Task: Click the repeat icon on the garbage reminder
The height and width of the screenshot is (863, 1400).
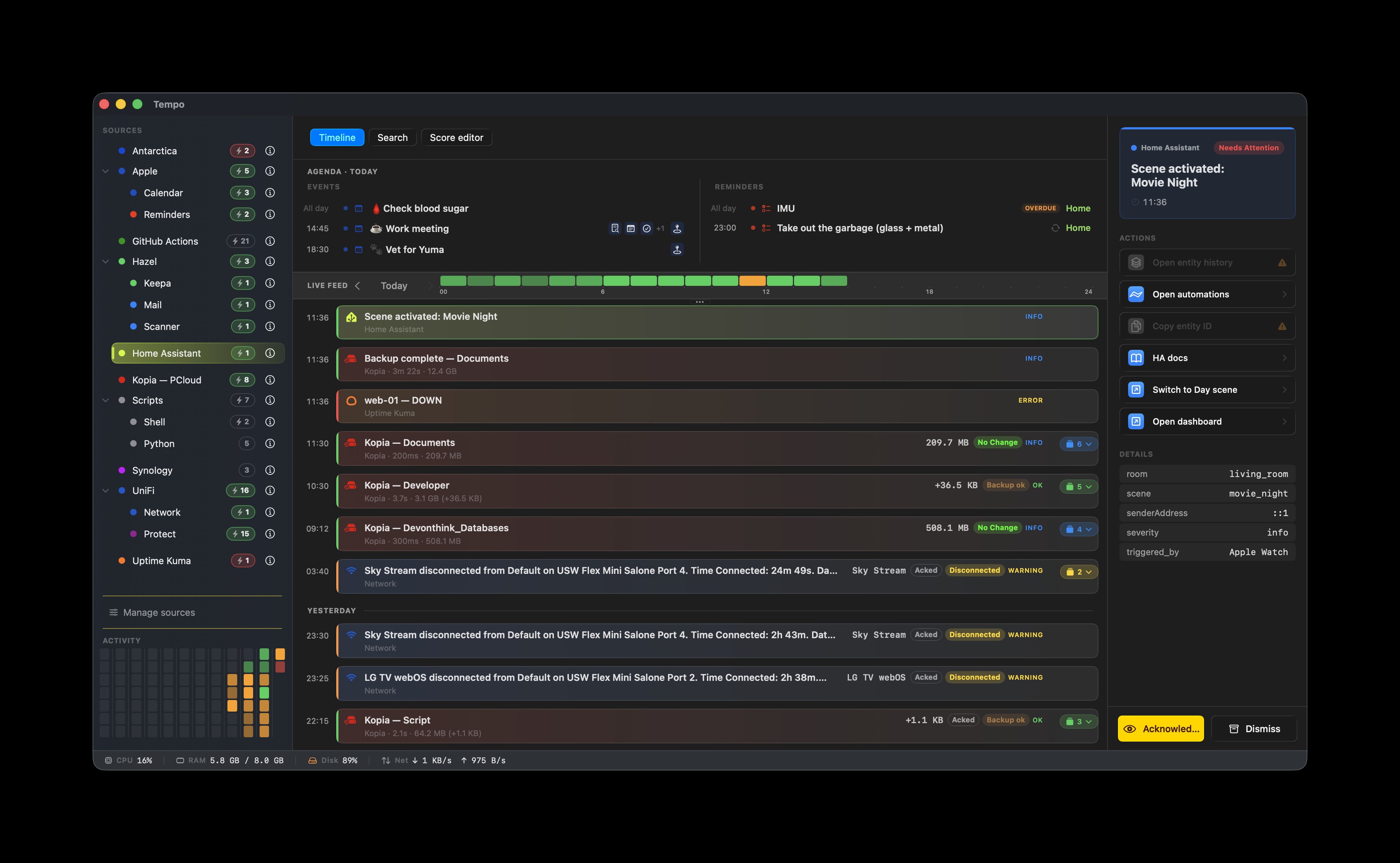Action: pyautogui.click(x=1055, y=228)
